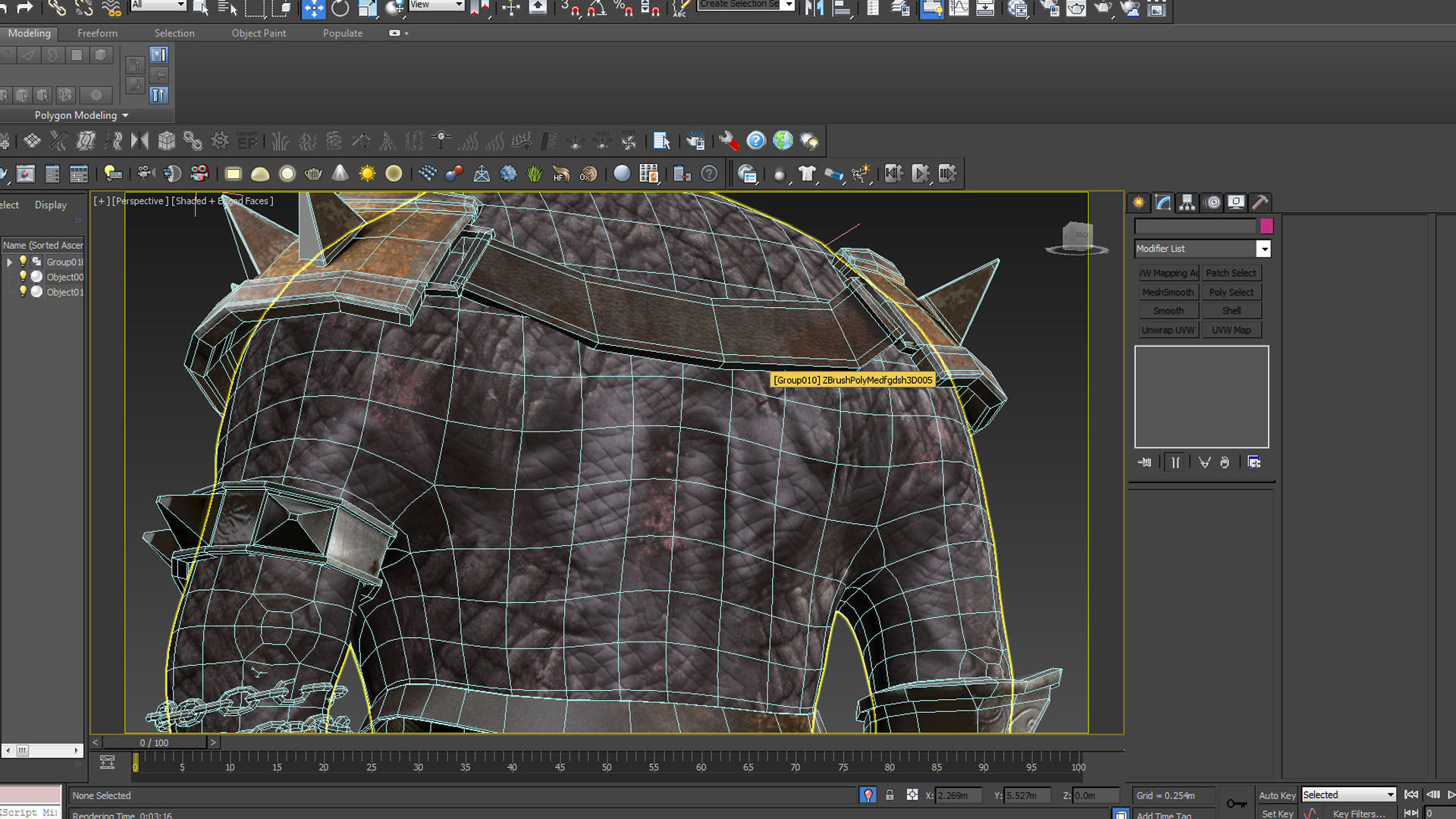Toggle the Pin Stack button
The image size is (1456, 819).
(1144, 462)
